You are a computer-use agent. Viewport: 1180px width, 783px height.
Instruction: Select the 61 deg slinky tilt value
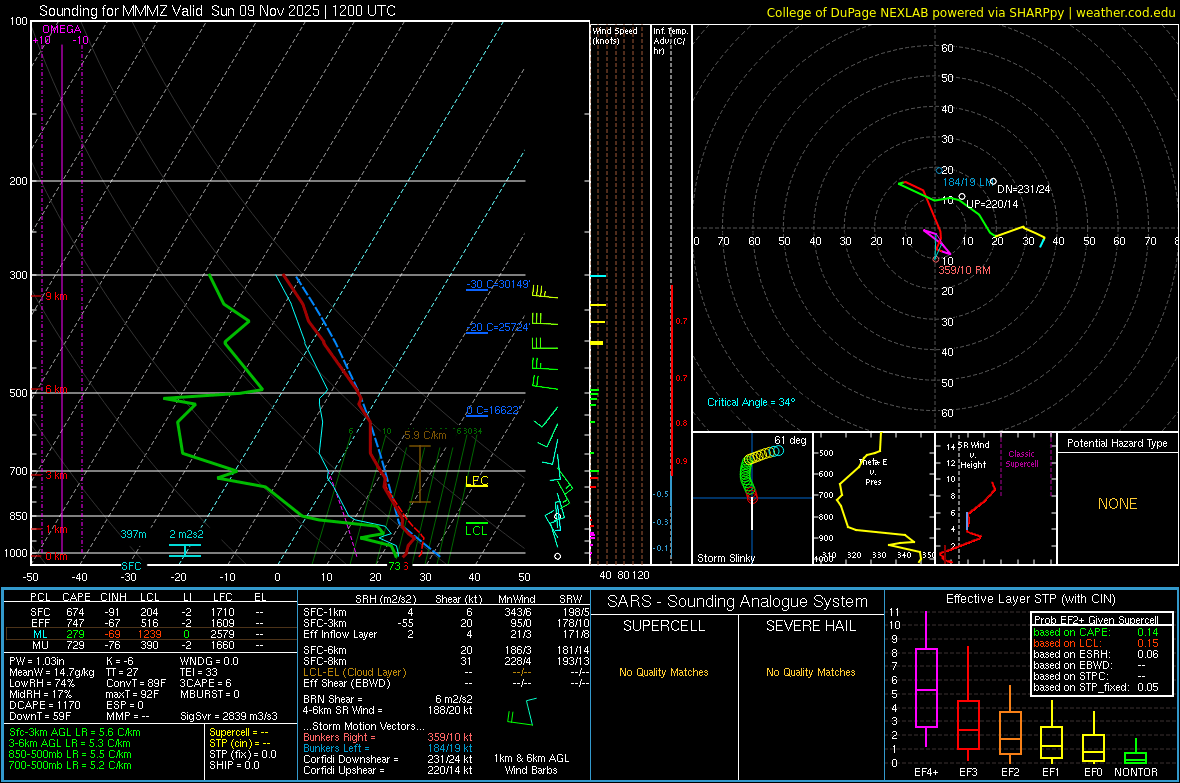[x=790, y=440]
